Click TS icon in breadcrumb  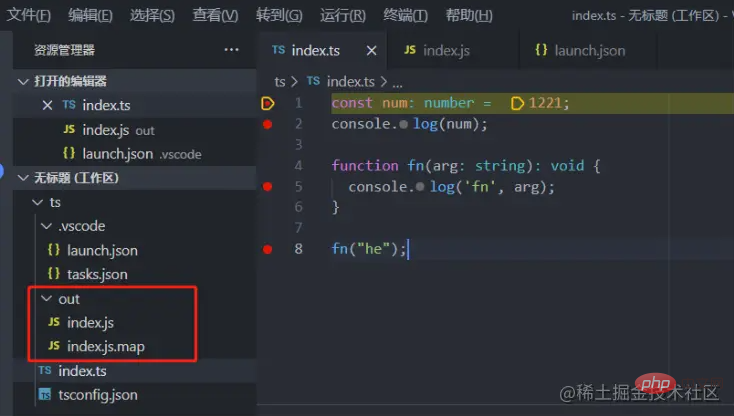pos(313,81)
